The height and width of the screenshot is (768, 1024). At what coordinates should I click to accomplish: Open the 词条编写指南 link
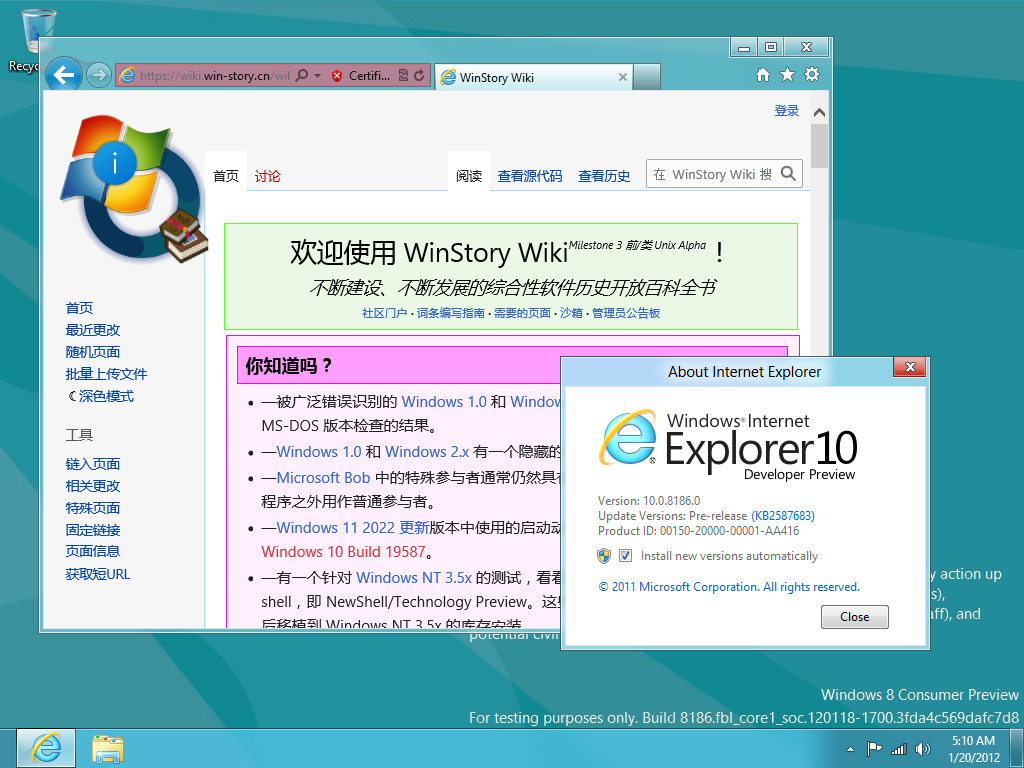[451, 313]
